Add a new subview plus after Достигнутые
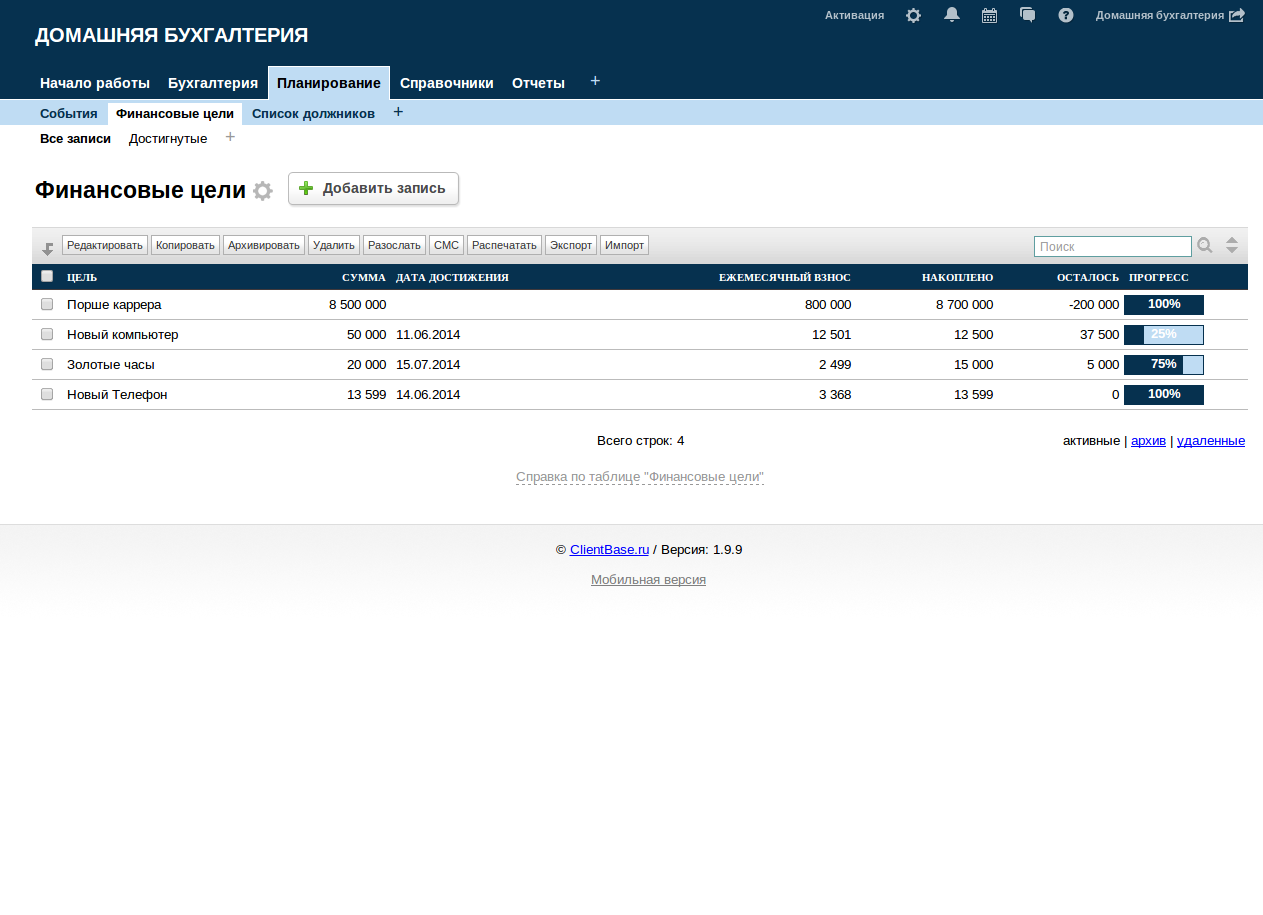Image resolution: width=1263 pixels, height=915 pixels. (230, 137)
